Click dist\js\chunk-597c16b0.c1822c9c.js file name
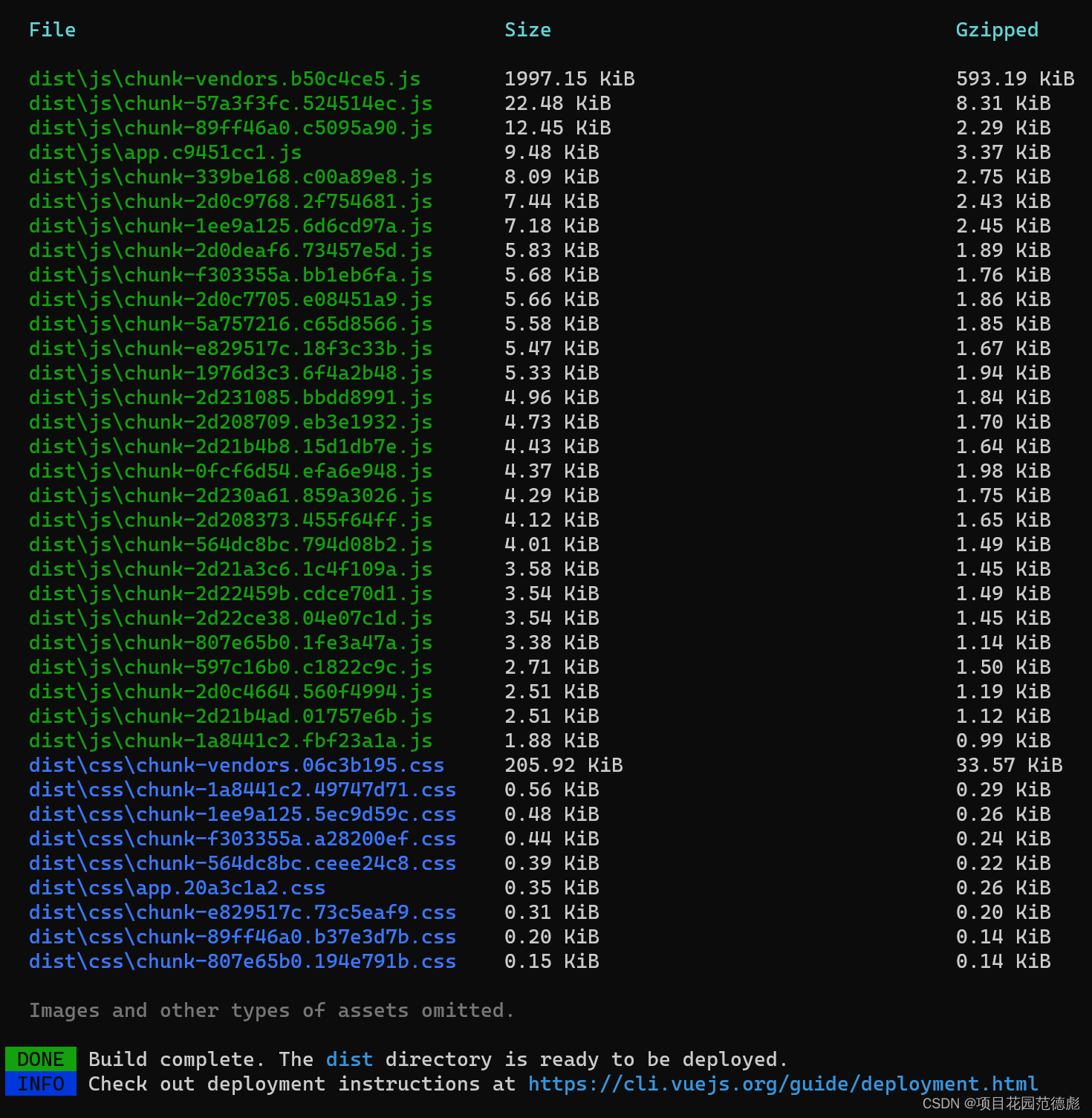The width and height of the screenshot is (1092, 1118). [231, 667]
